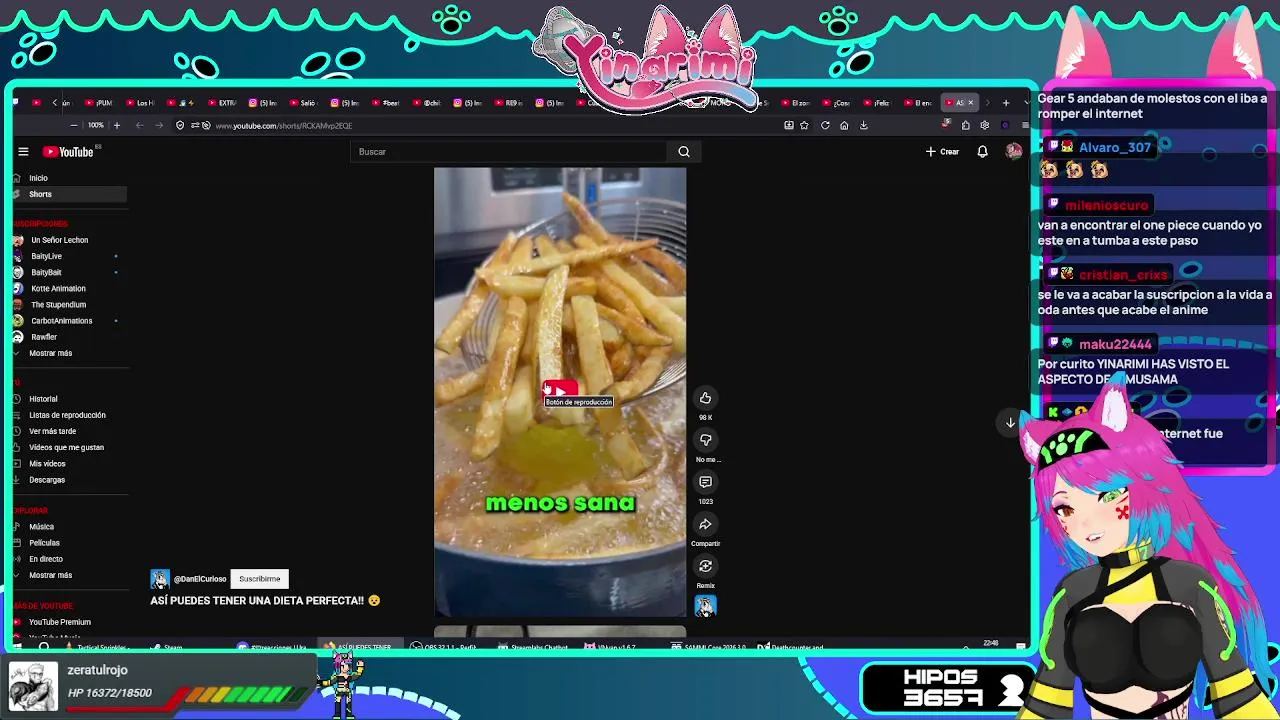Select Inicio in the sidebar
Viewport: 1280px width, 720px height.
(38, 178)
